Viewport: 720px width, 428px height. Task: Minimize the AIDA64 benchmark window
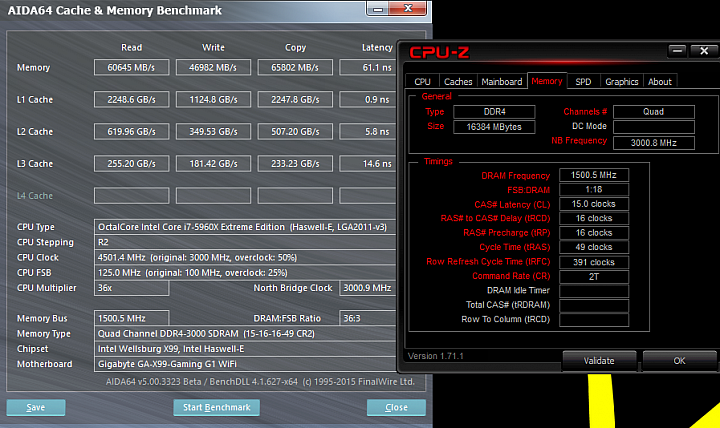[378, 9]
